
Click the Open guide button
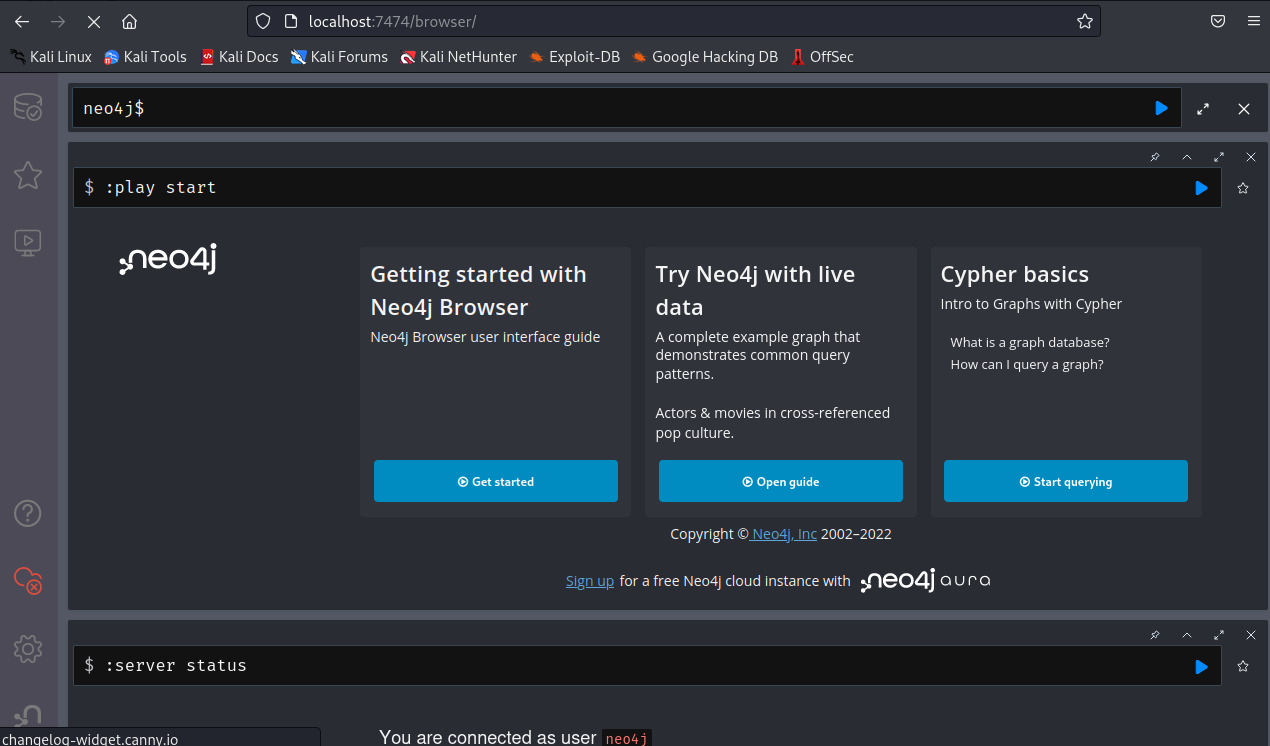780,481
